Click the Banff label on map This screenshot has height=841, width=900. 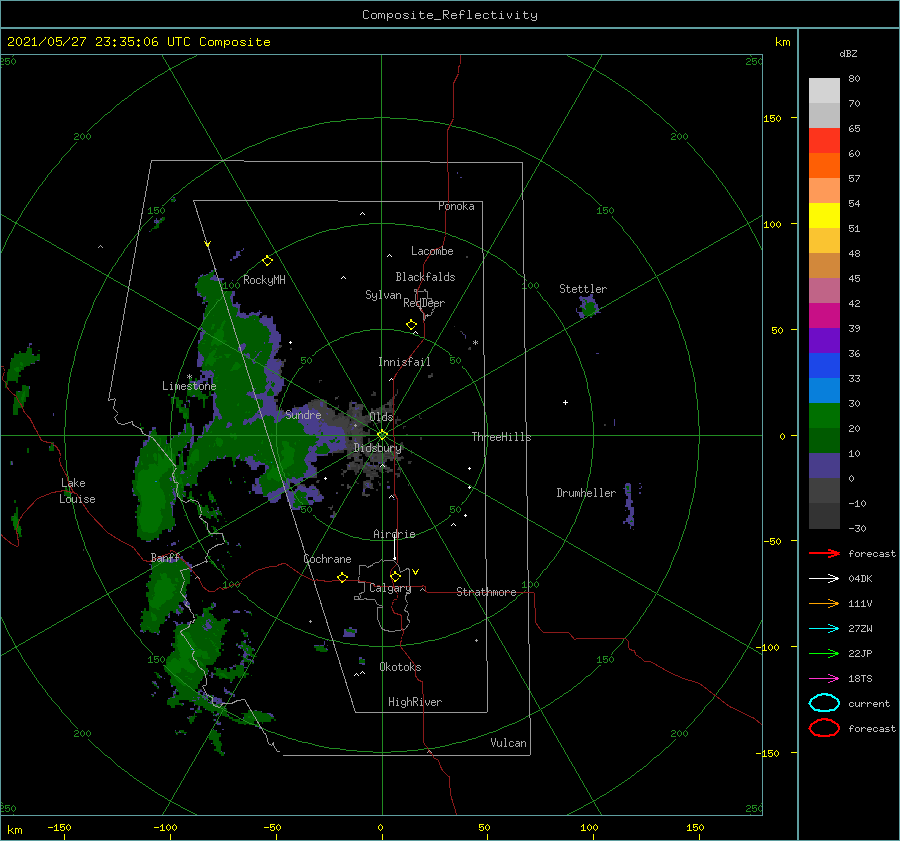165,557
